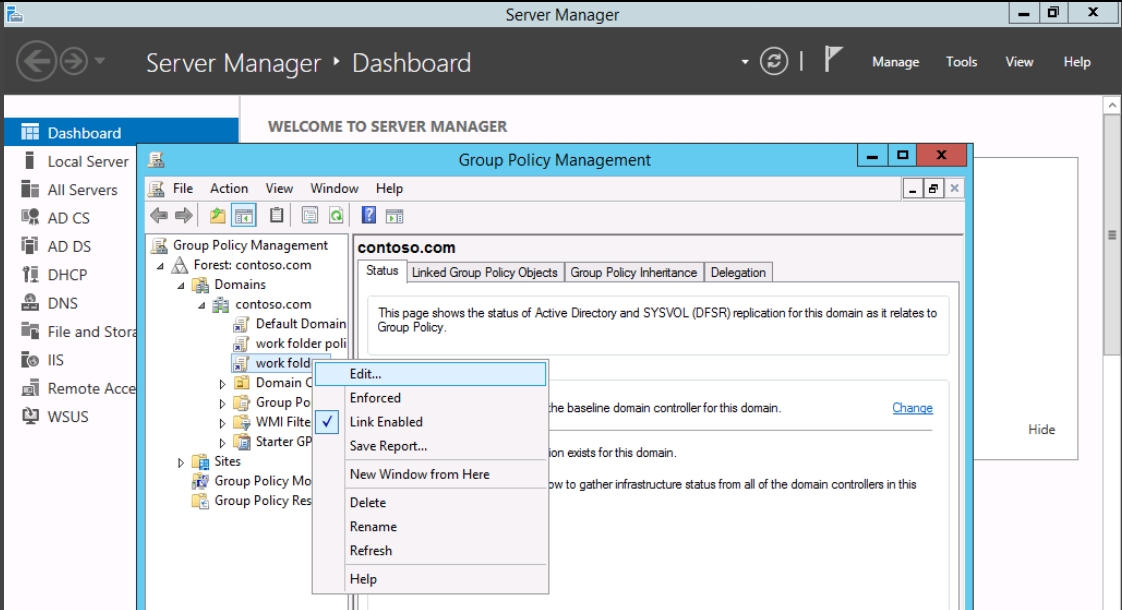Collapse the contoso.com domain node
Screen dimensions: 1122x610
(203, 305)
